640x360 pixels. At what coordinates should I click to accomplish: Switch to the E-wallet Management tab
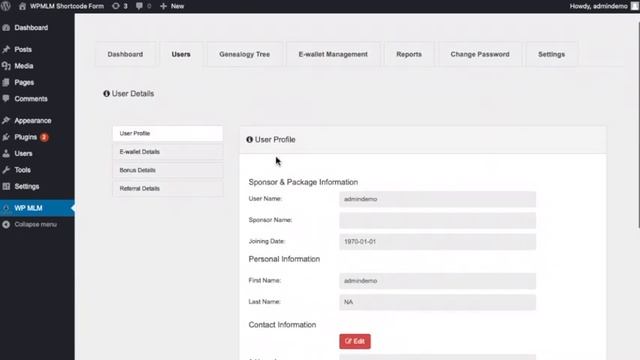coord(333,54)
